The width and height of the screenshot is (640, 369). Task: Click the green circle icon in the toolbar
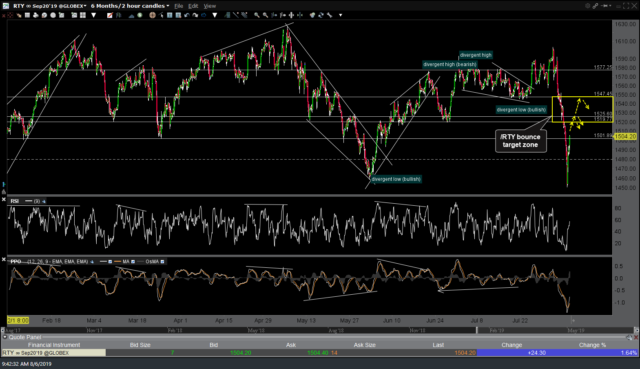pyautogui.click(x=140, y=15)
